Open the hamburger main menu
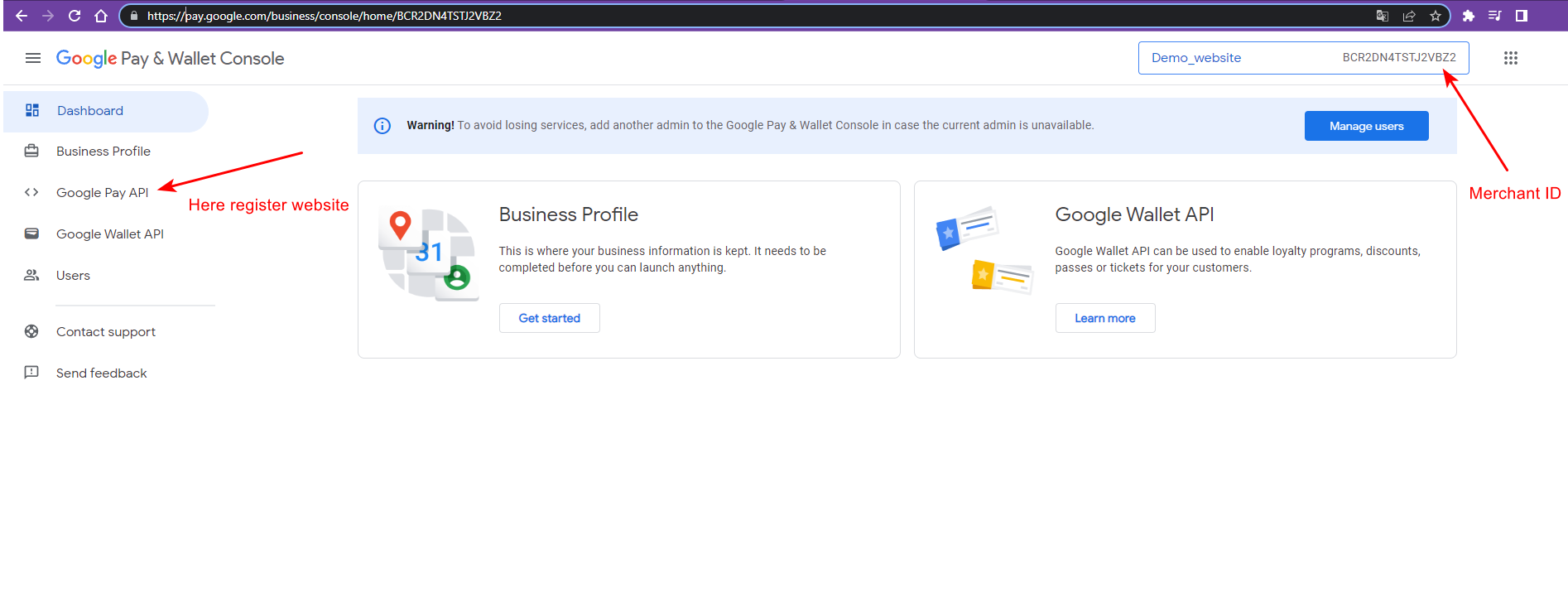The height and width of the screenshot is (602, 1568). (33, 58)
